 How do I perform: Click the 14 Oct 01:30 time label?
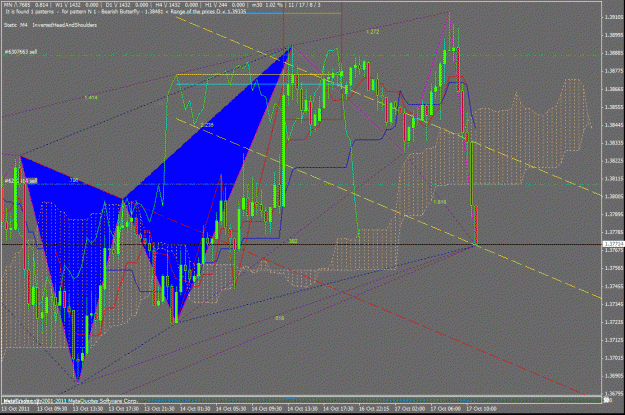click(x=195, y=409)
